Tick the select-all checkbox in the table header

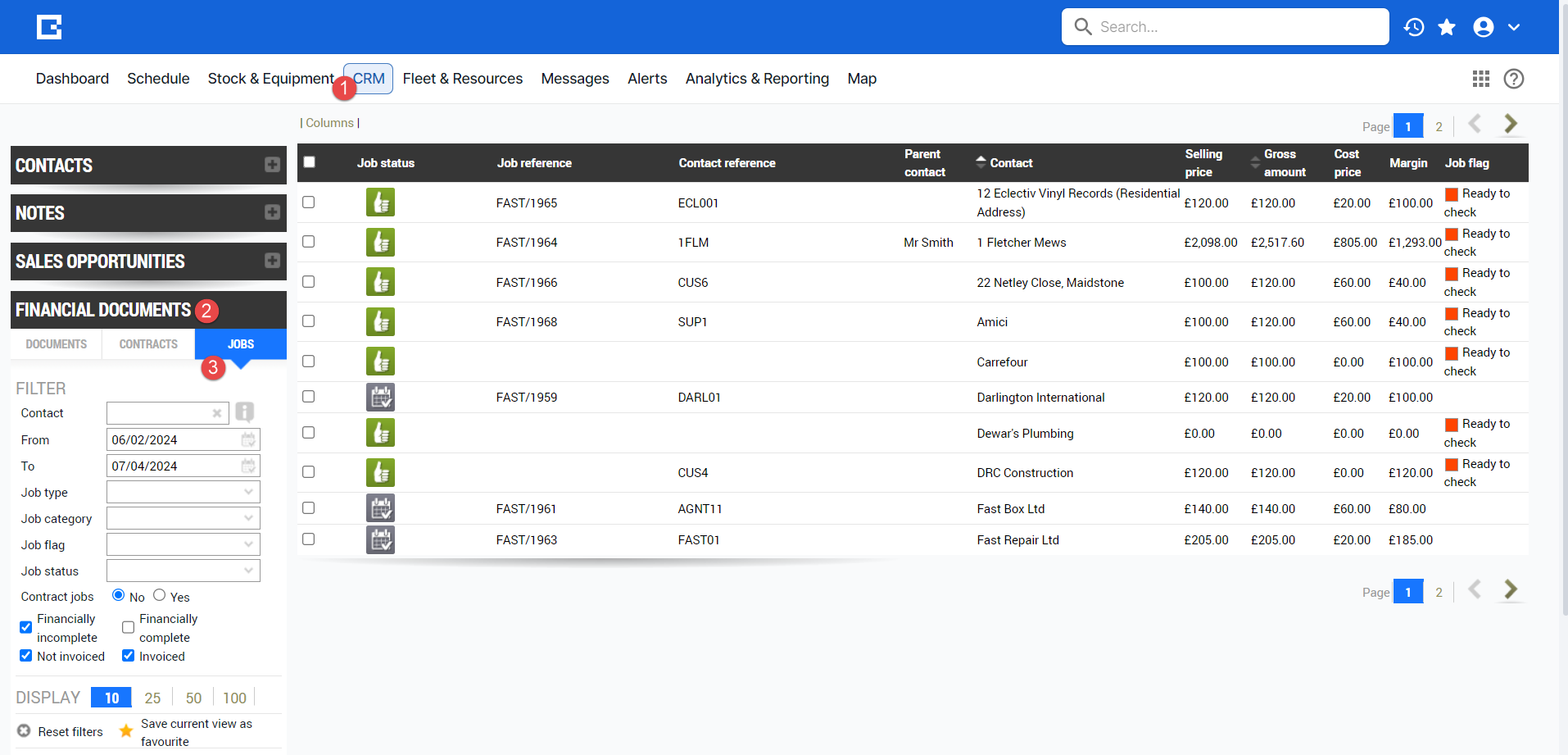(310, 161)
